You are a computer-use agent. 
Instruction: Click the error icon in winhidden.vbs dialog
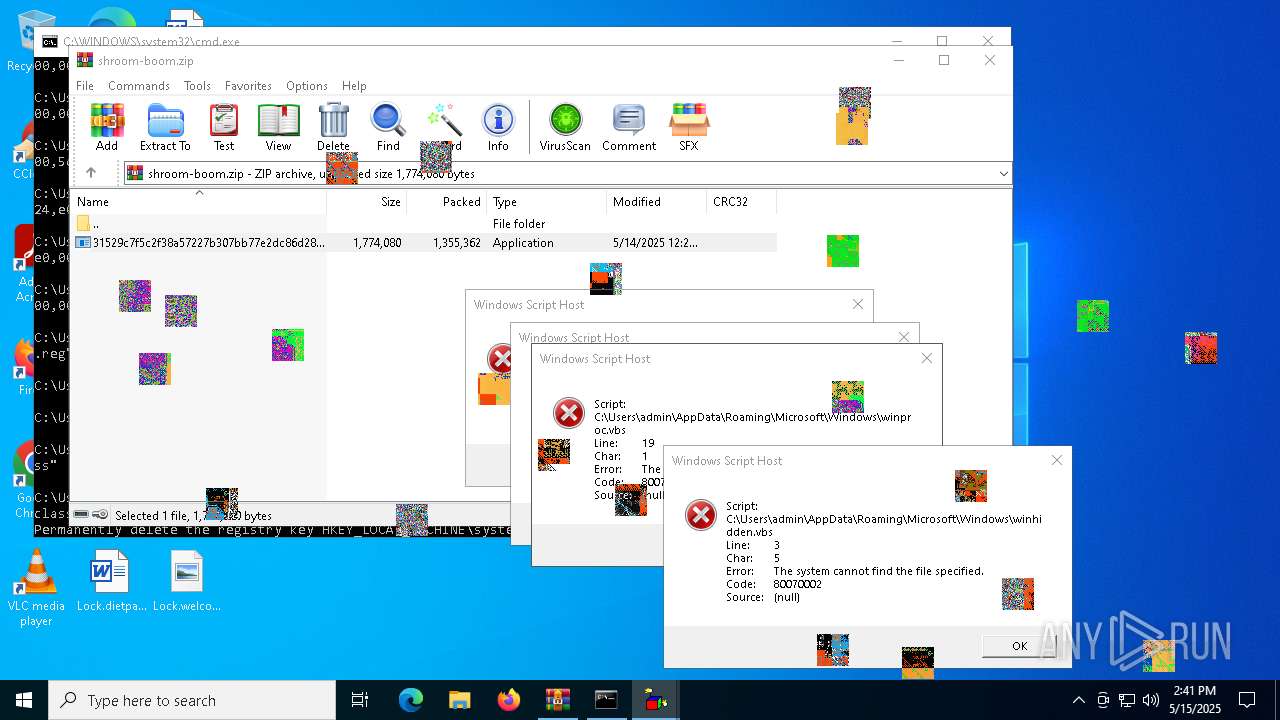[x=700, y=515]
